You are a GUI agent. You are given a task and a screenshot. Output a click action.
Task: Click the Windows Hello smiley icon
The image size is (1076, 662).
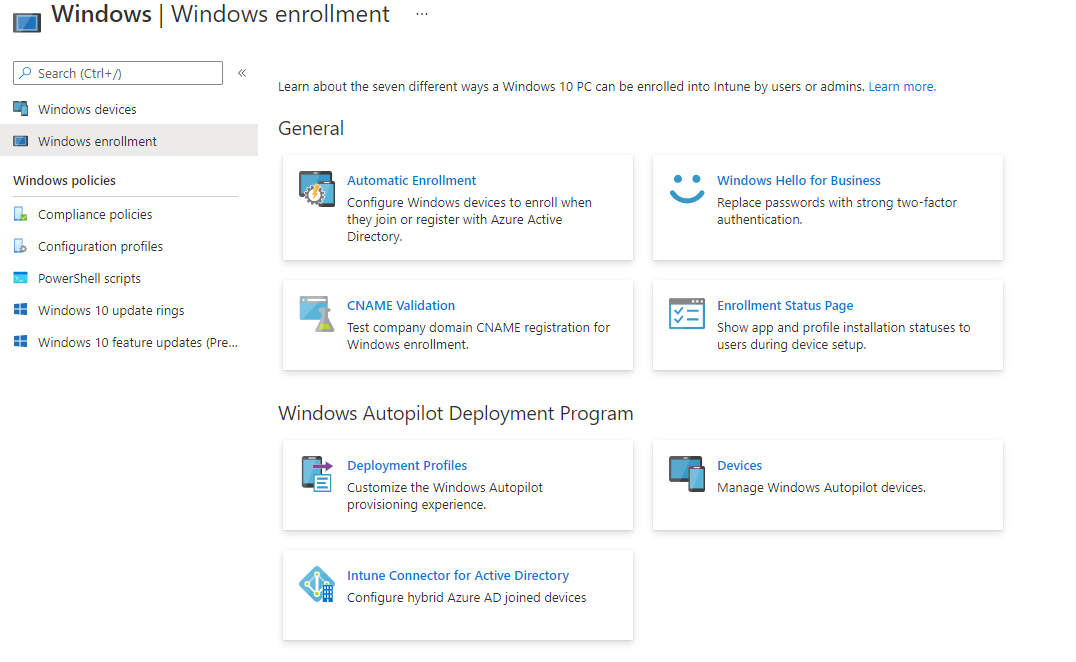[687, 189]
